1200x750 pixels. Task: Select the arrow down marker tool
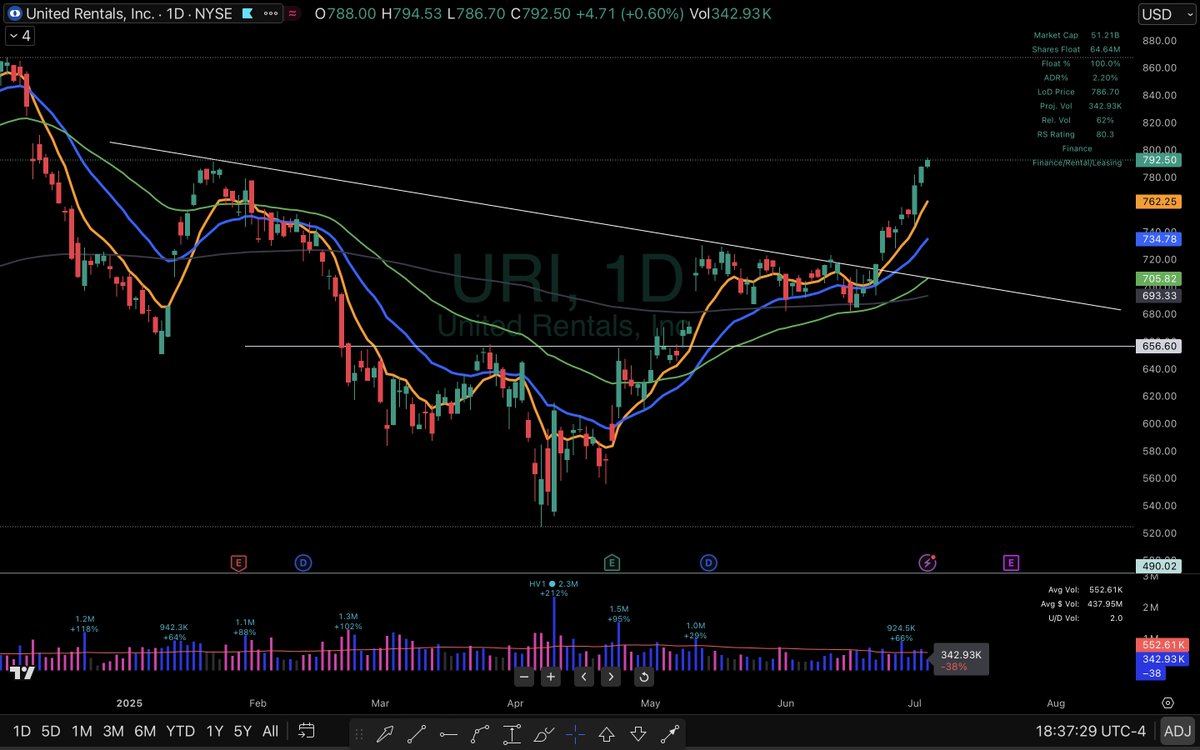click(x=638, y=734)
